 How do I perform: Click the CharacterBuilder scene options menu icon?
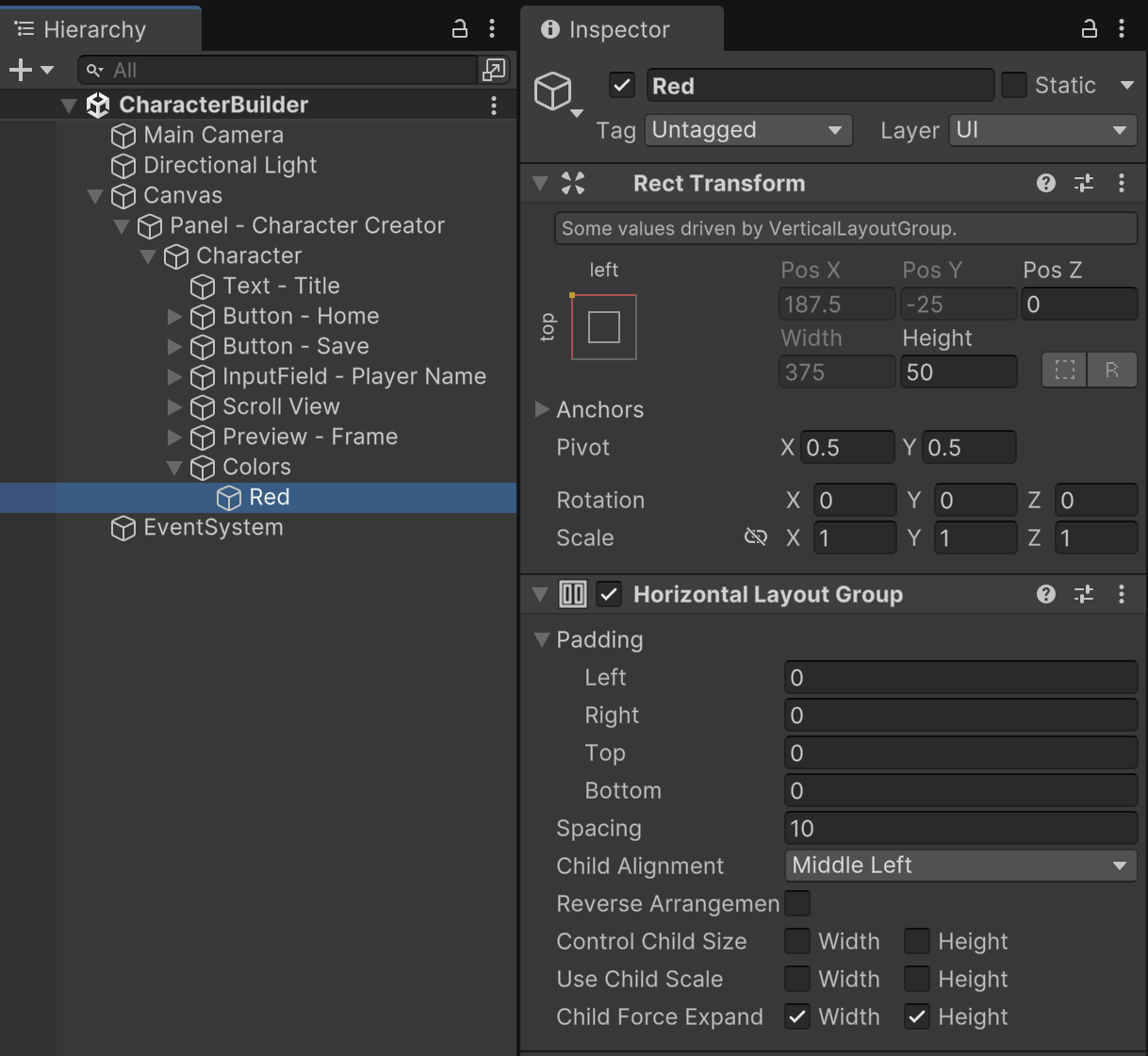click(494, 105)
